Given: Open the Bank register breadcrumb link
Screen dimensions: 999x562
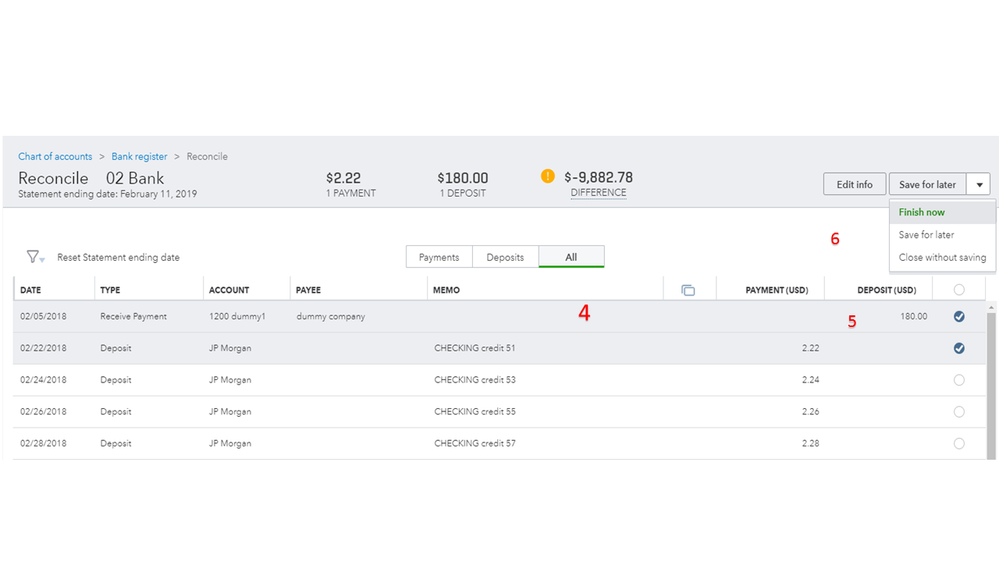Looking at the screenshot, I should [139, 157].
